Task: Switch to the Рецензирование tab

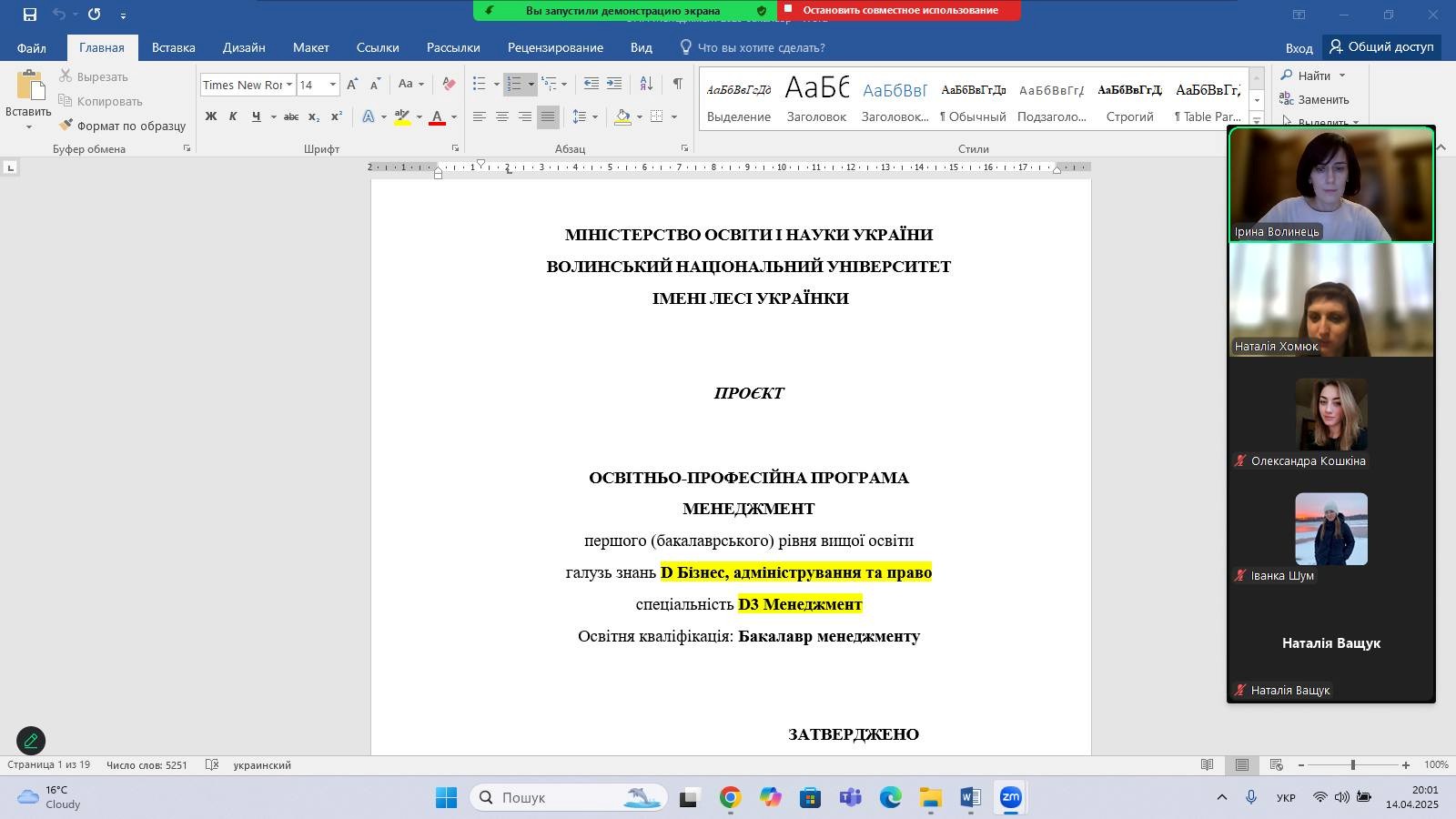Action: tap(555, 47)
